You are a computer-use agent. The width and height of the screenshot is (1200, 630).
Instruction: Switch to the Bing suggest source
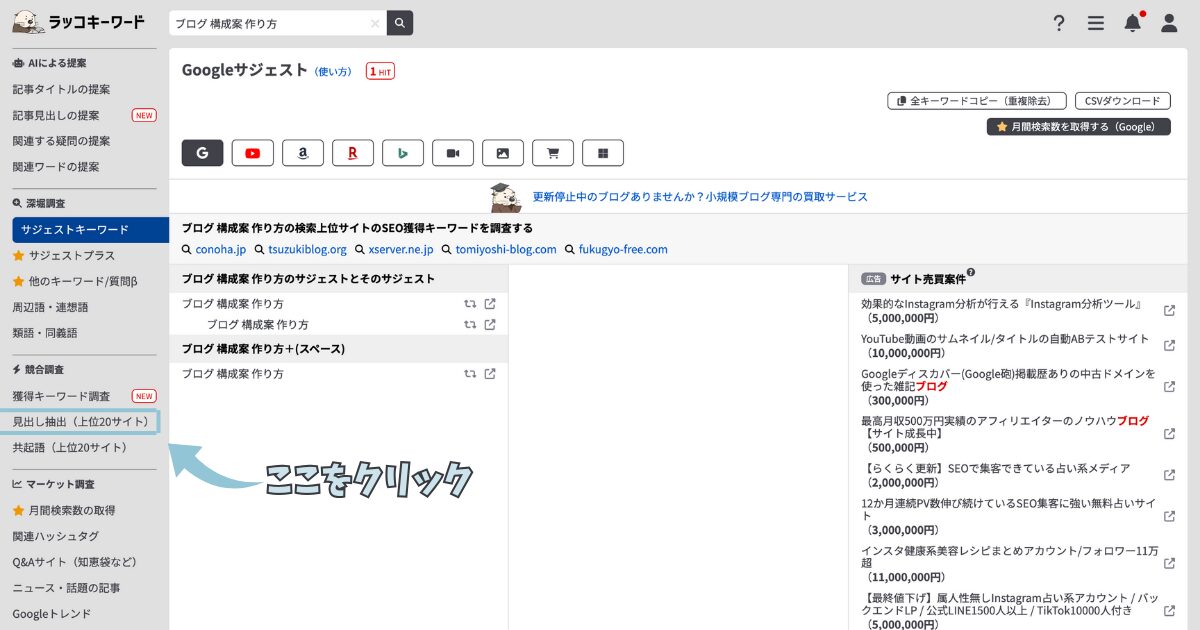(402, 153)
